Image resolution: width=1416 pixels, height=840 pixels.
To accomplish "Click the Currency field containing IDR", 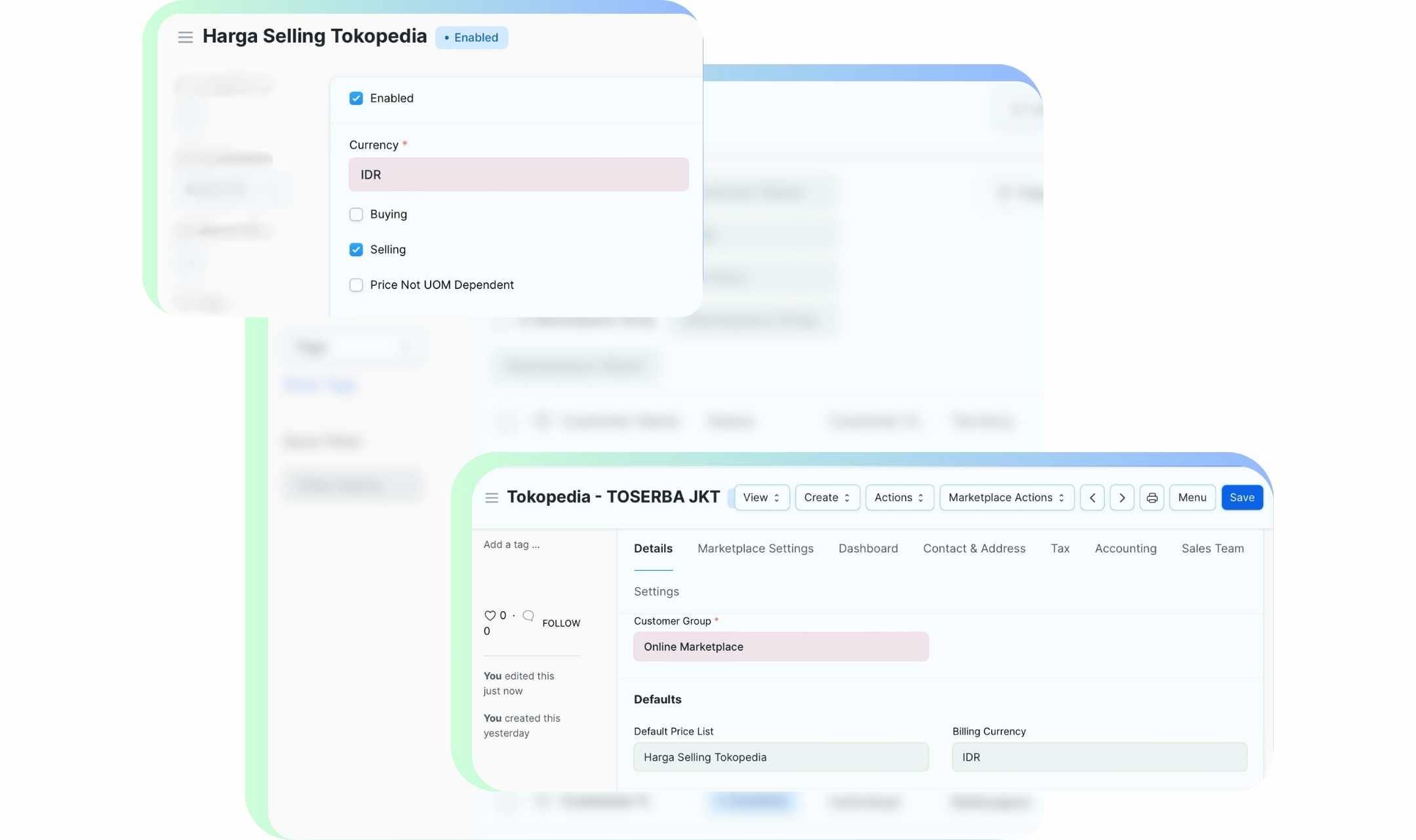I will (x=519, y=175).
